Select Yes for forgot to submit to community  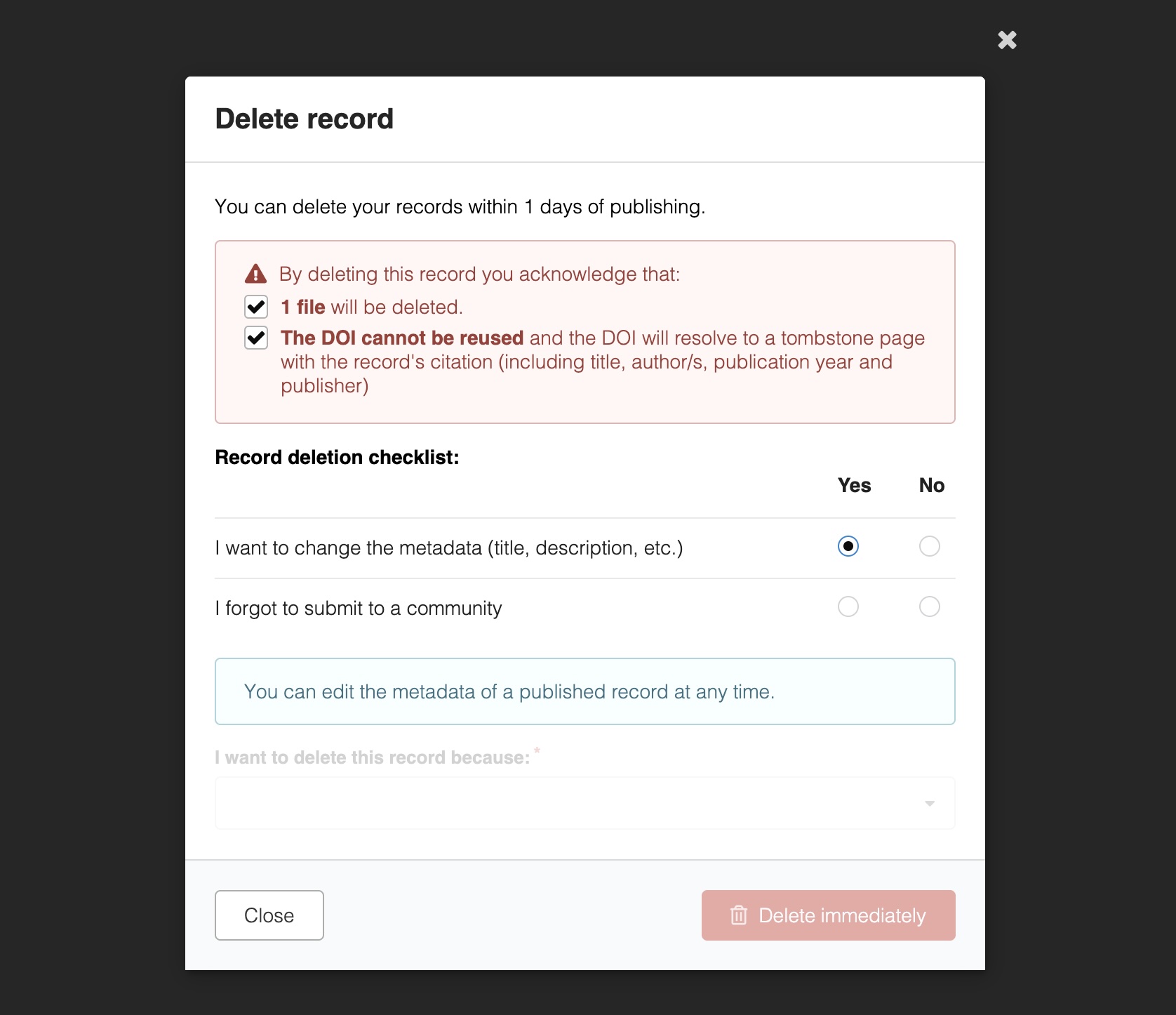(848, 606)
